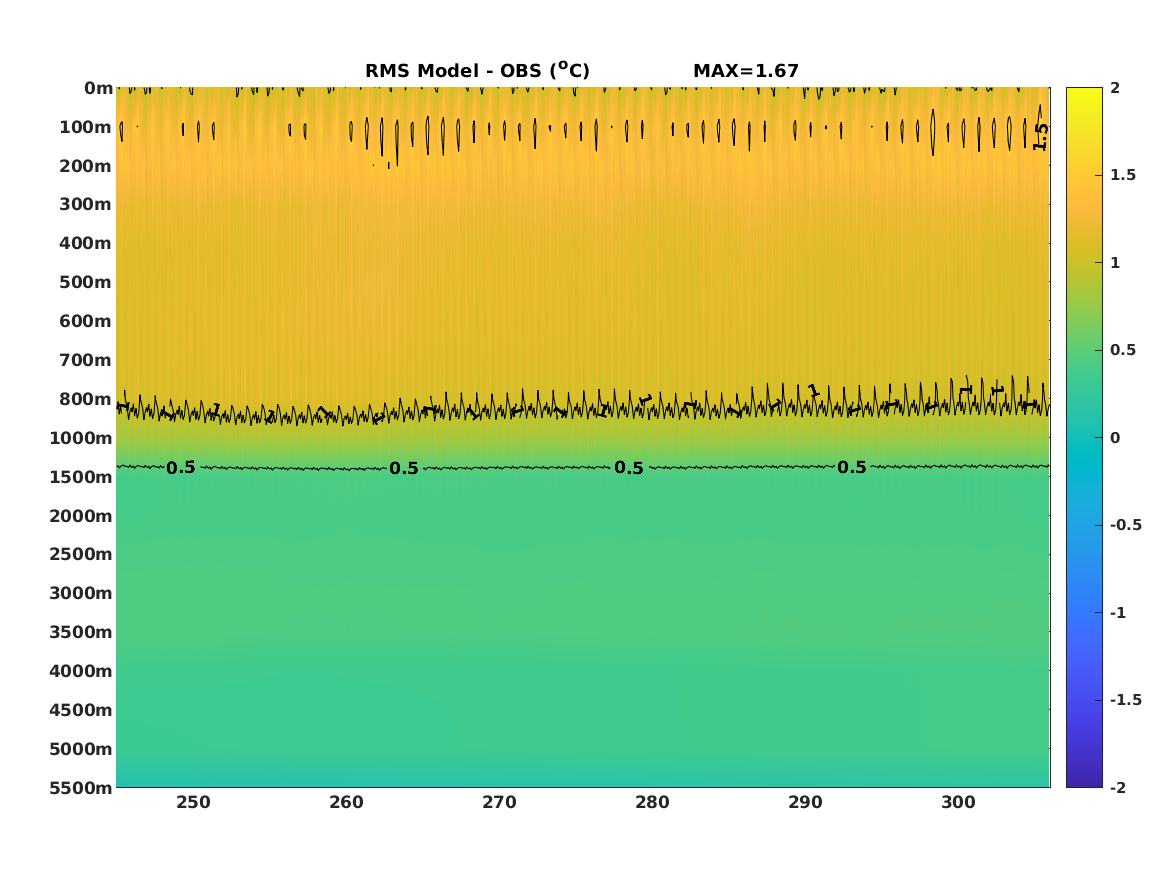Click the colorbar tick label "1"

point(1115,263)
